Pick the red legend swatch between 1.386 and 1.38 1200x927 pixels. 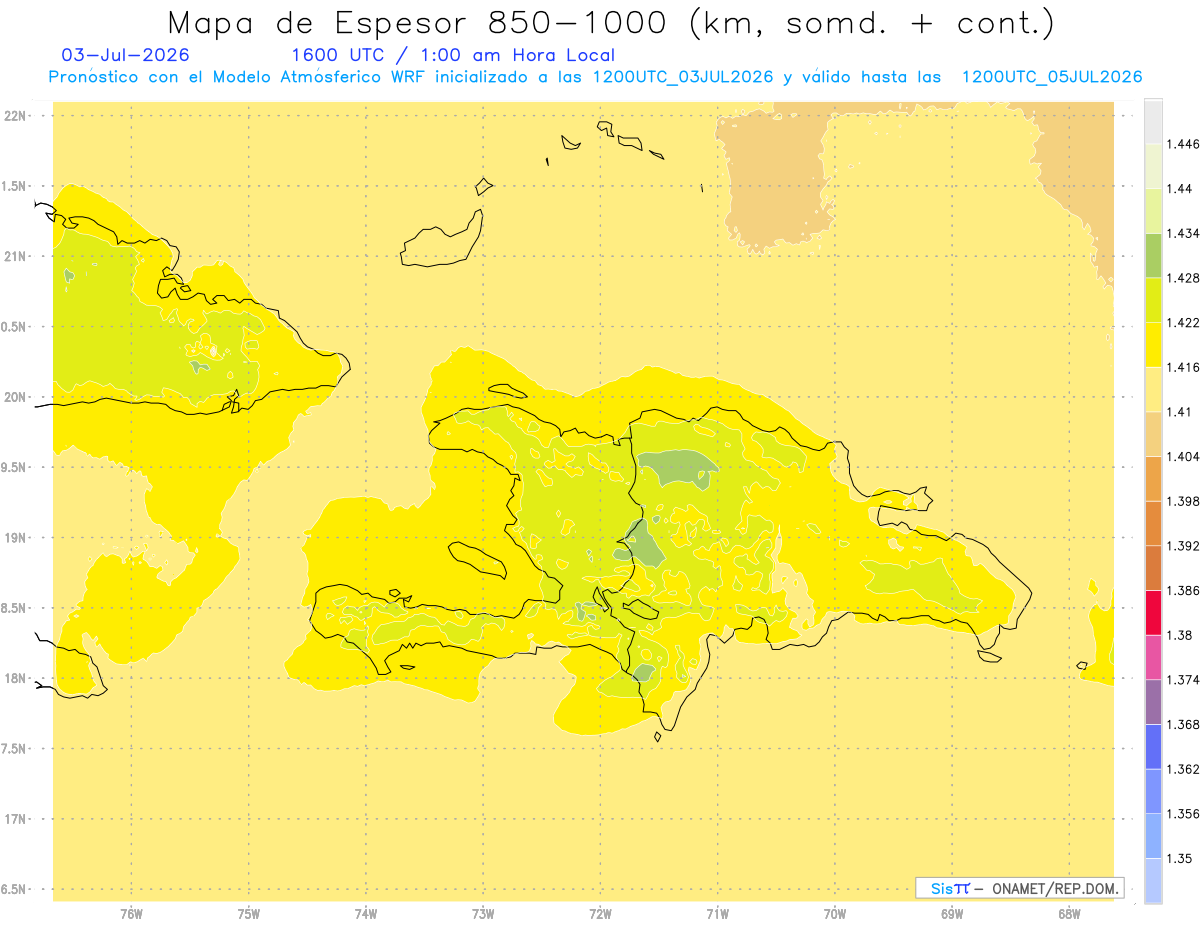pyautogui.click(x=1153, y=613)
